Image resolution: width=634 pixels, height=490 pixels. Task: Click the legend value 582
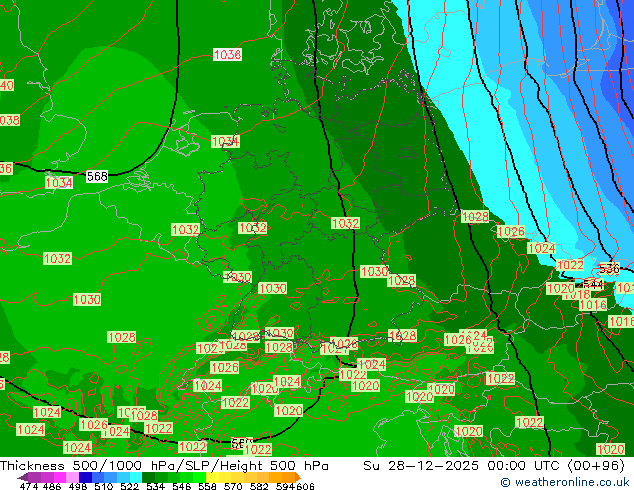(259, 486)
